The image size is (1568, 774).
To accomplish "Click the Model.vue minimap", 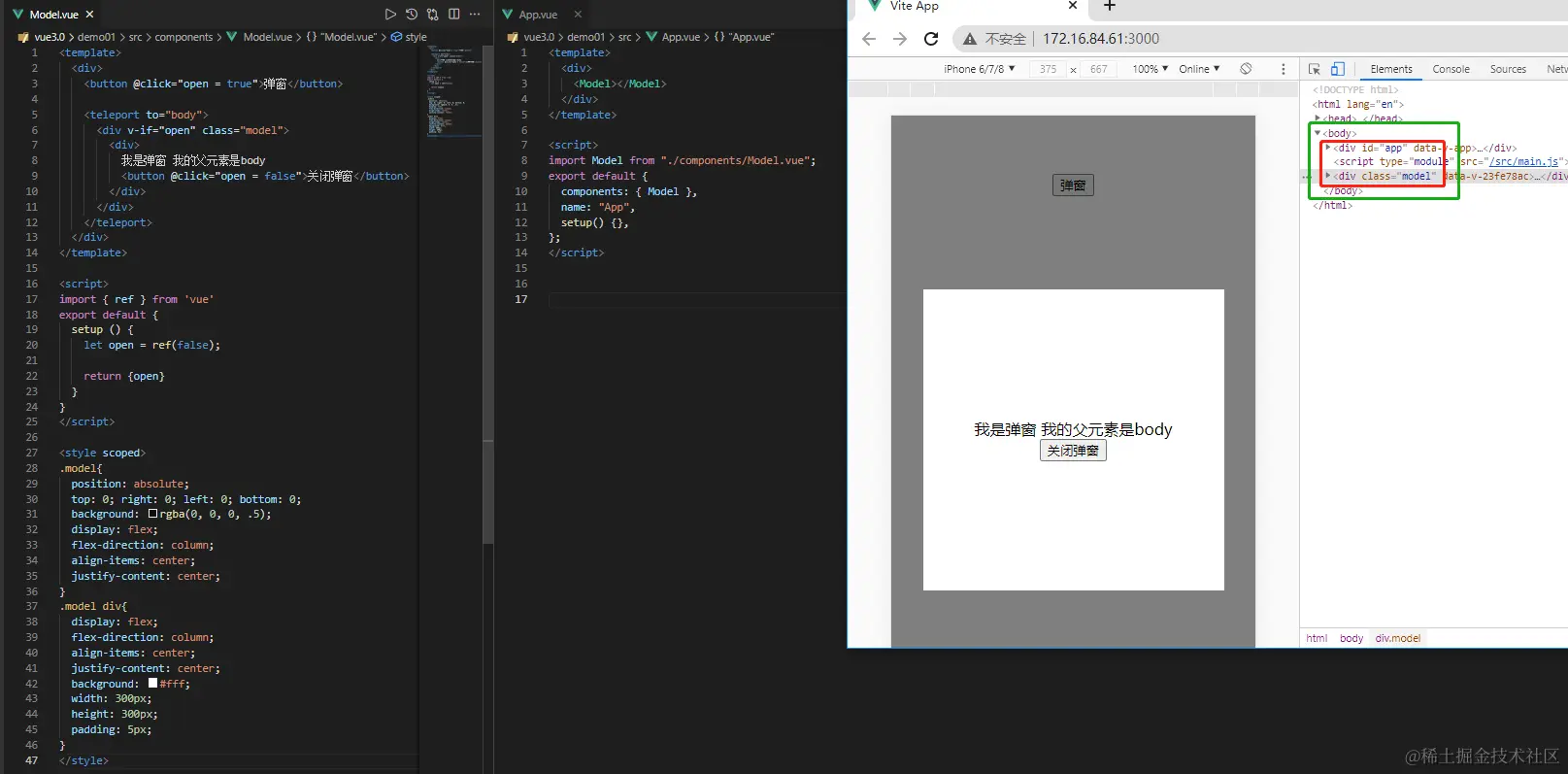I will tap(453, 91).
